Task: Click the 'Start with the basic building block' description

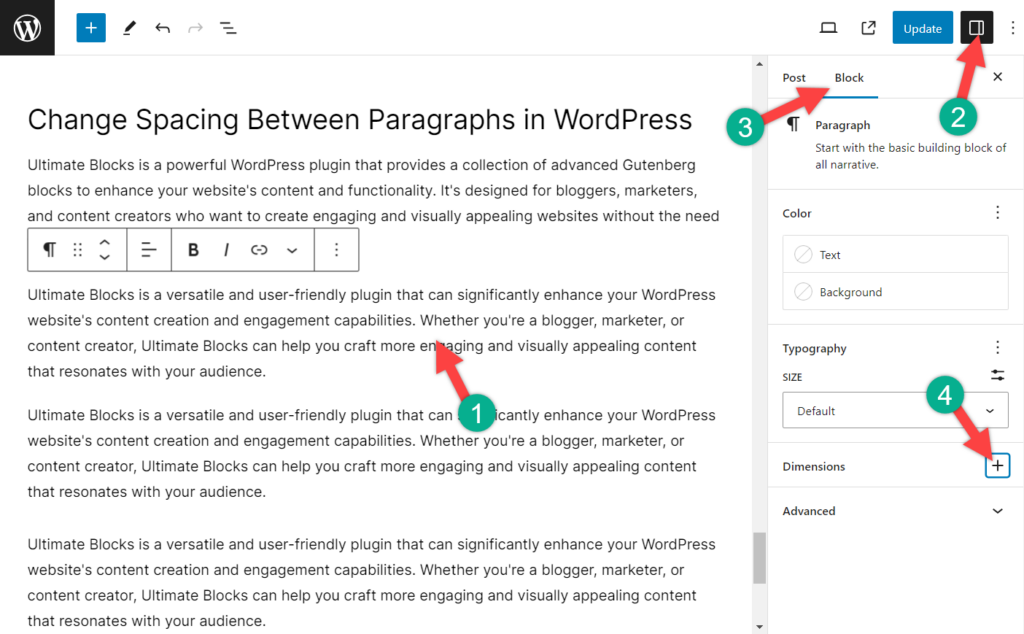Action: pos(910,156)
